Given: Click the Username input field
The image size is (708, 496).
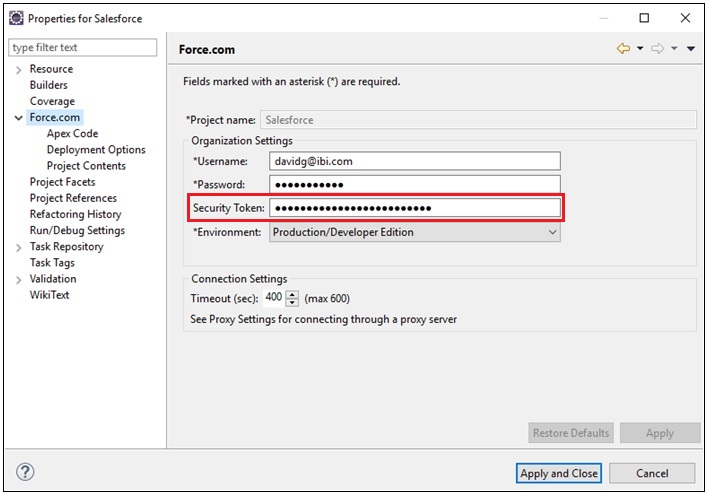Looking at the screenshot, I should pos(415,161).
